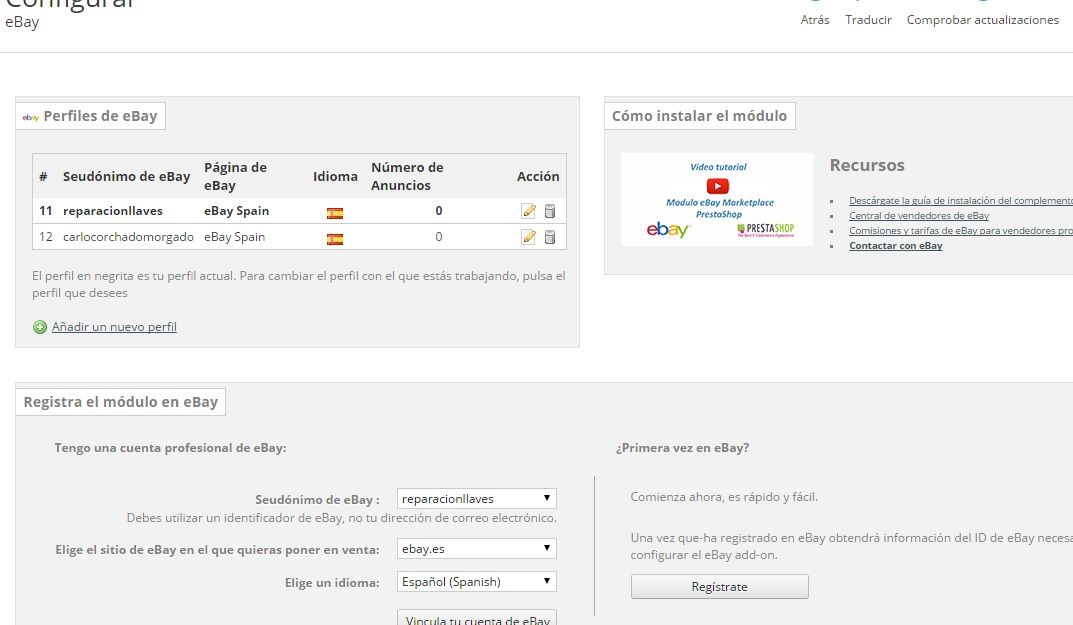Open the Seudónimo de eBay dropdown
The width and height of the screenshot is (1073, 625).
coord(476,498)
